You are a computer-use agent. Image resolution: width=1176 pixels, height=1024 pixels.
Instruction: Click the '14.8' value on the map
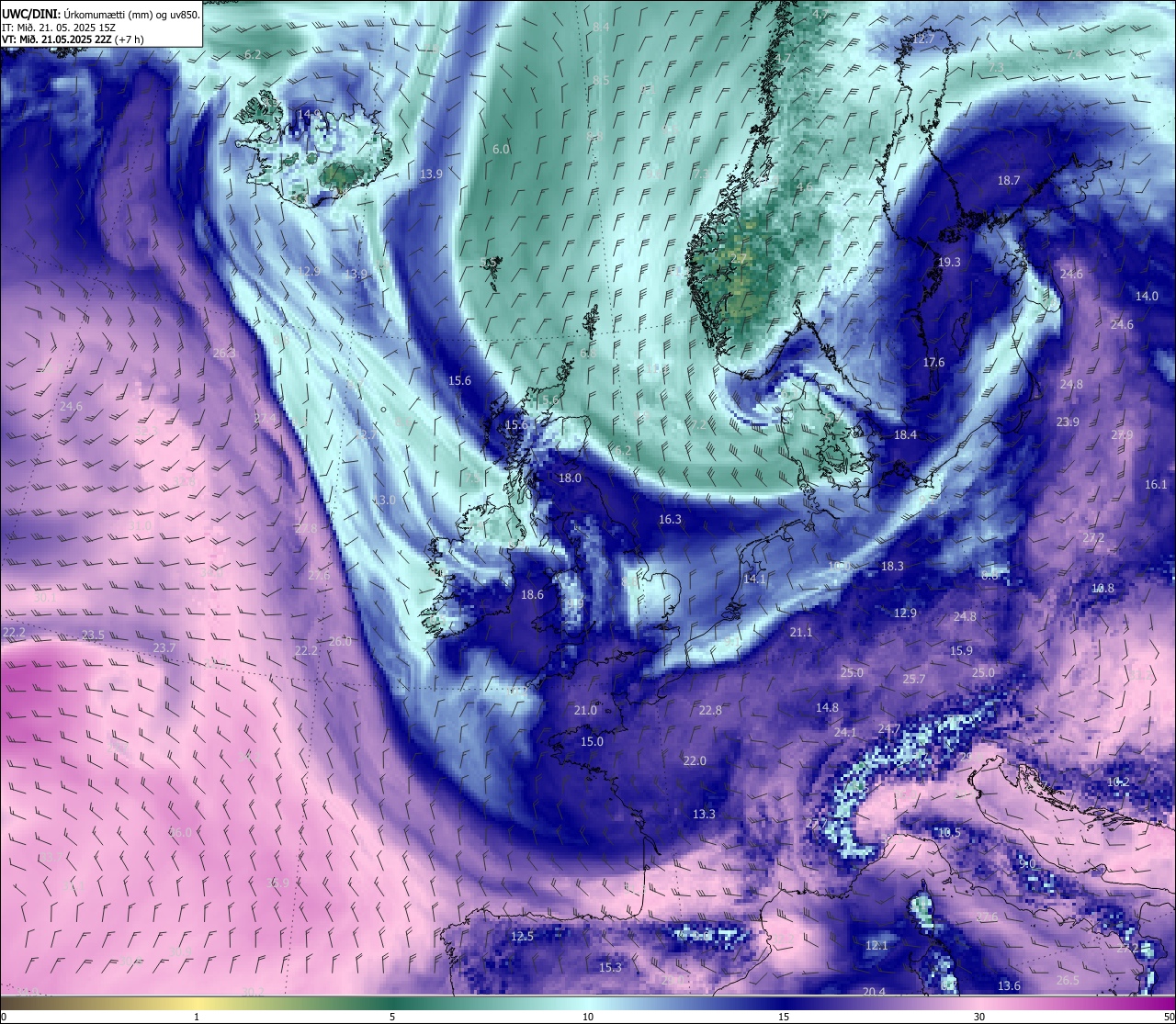point(827,707)
